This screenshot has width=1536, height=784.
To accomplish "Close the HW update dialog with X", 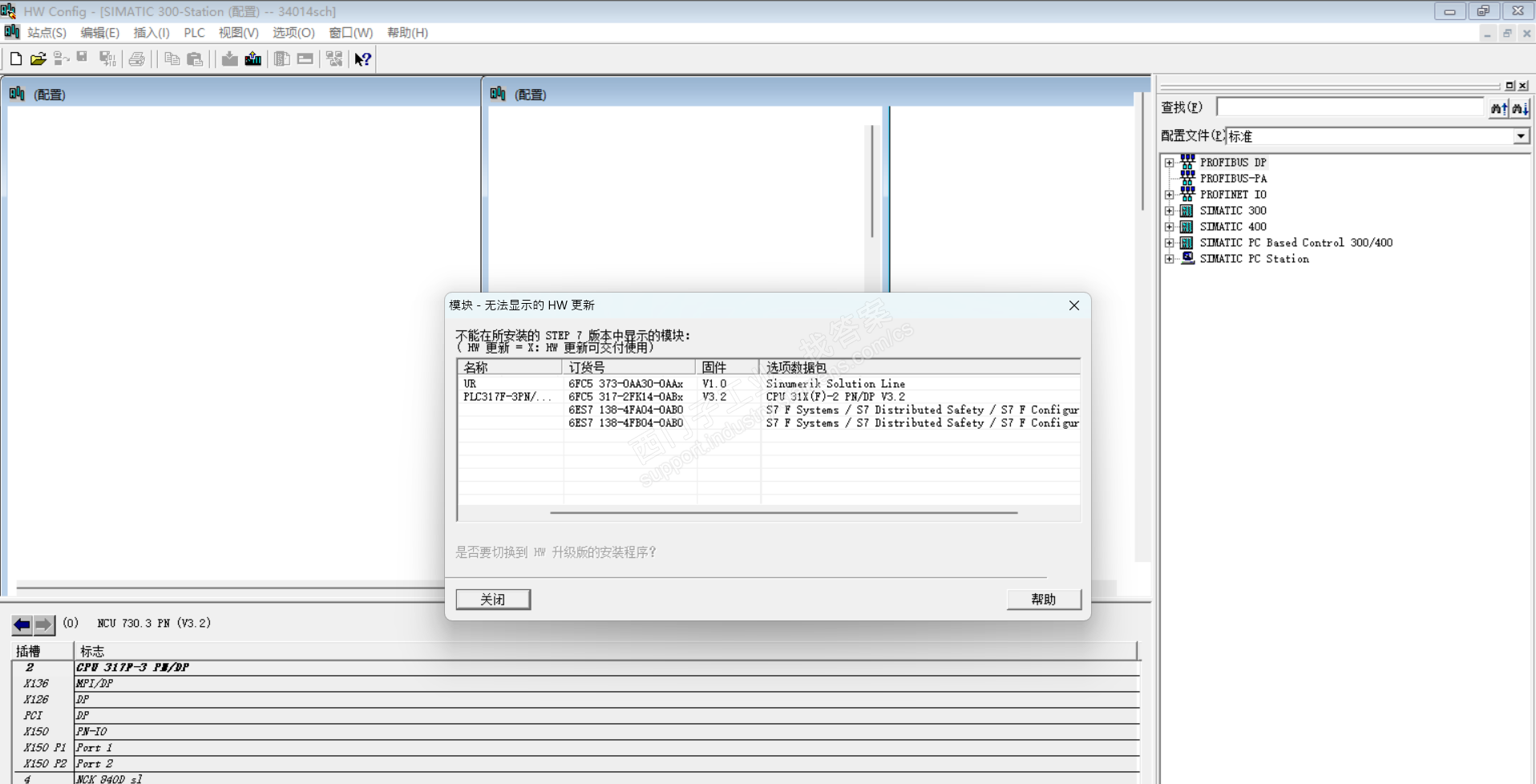I will (1074, 305).
